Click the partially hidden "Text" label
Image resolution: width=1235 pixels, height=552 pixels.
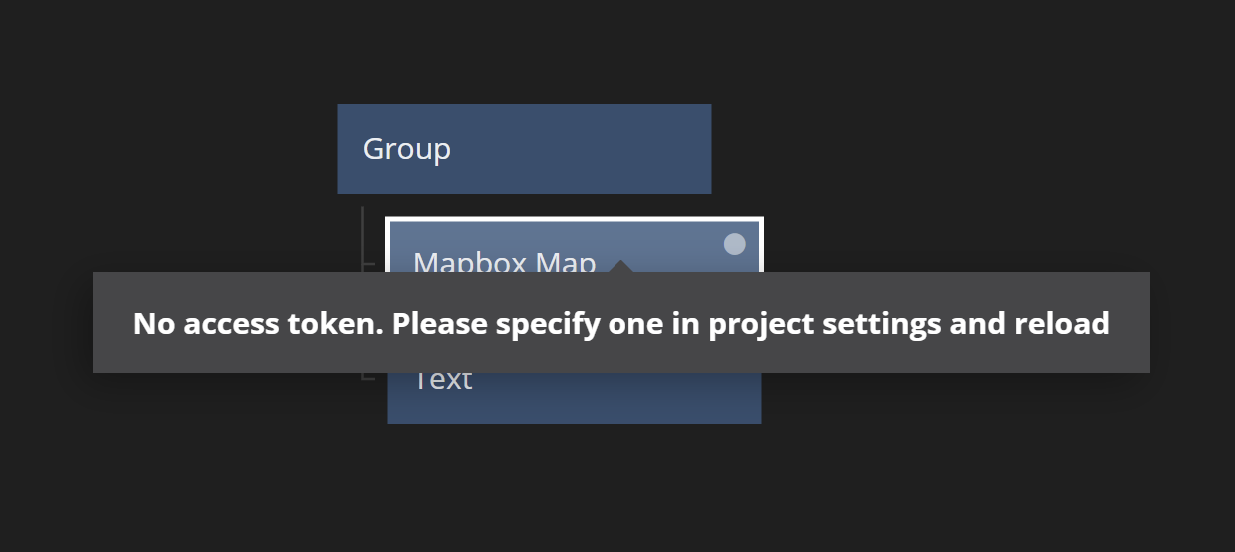coord(443,380)
